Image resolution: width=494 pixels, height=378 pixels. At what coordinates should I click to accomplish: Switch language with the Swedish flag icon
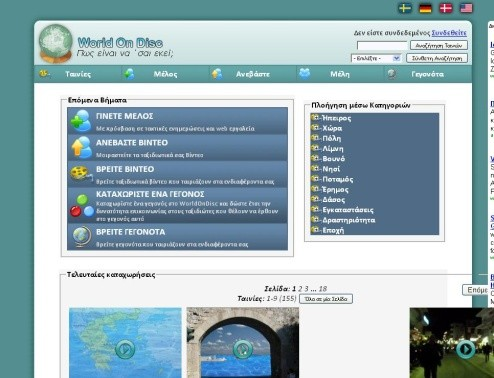405,8
